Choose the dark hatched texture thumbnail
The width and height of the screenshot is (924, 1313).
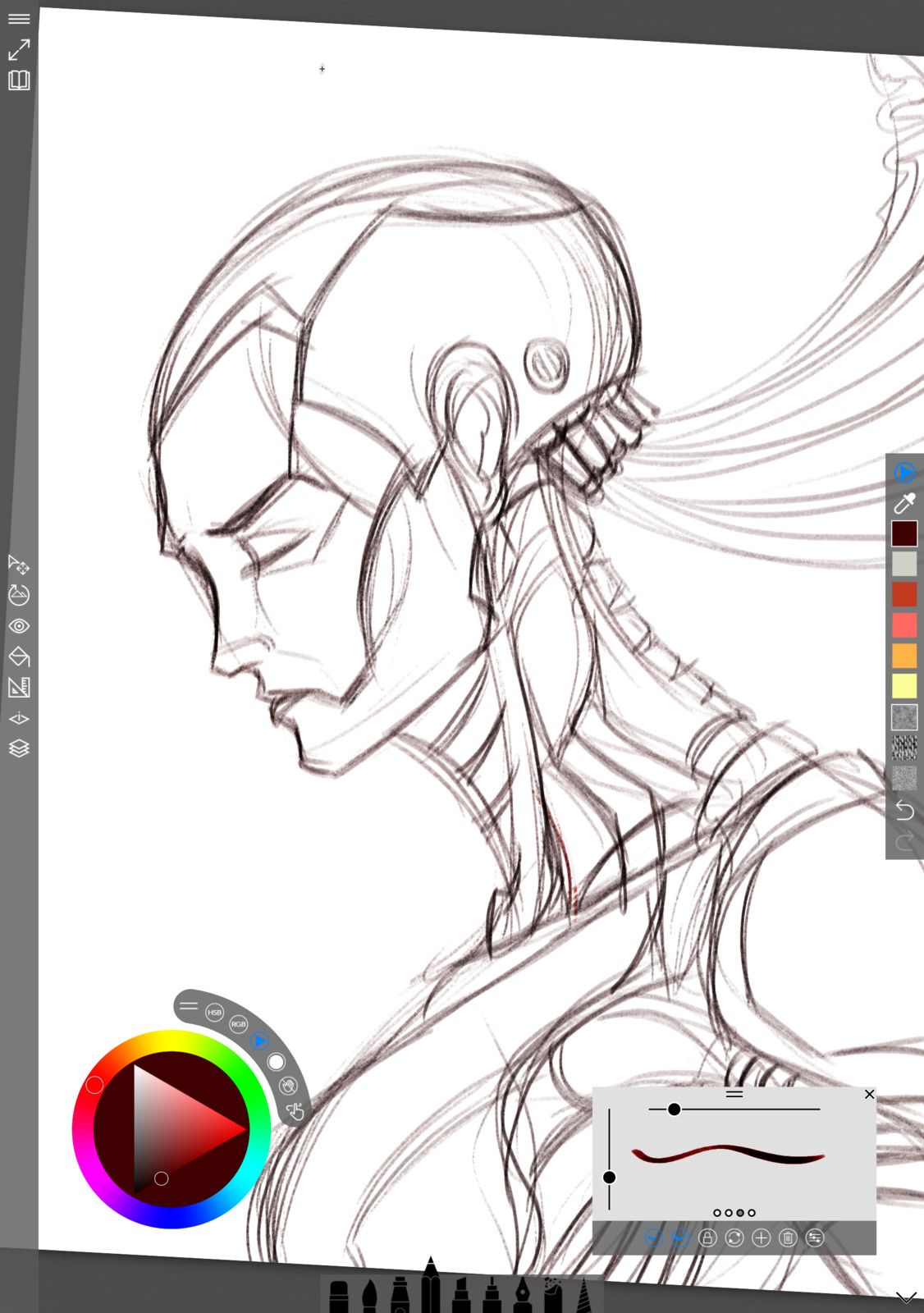904,748
